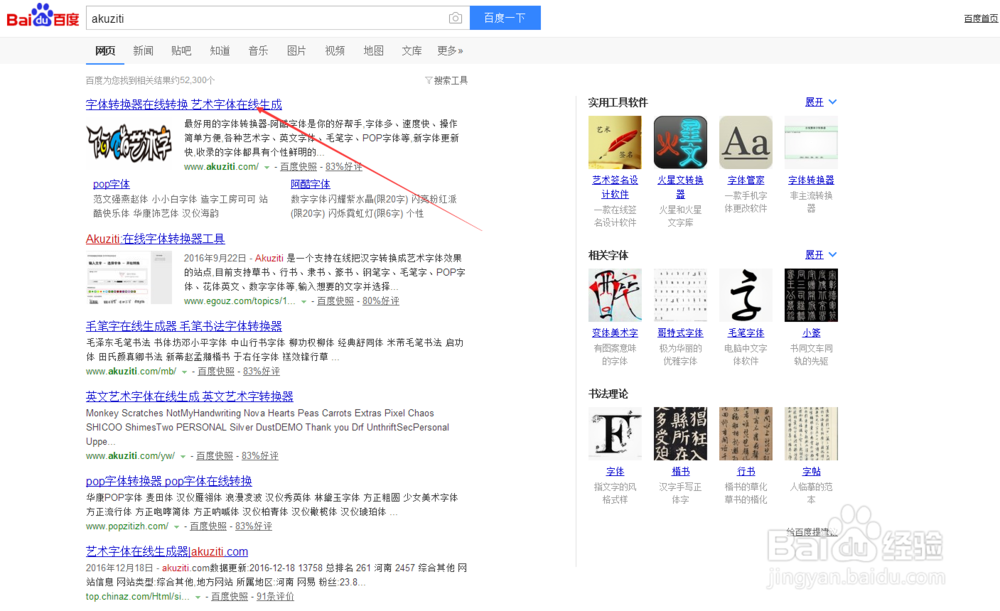Open 哥特式字体 text link
The width and height of the screenshot is (1000, 611).
680,332
